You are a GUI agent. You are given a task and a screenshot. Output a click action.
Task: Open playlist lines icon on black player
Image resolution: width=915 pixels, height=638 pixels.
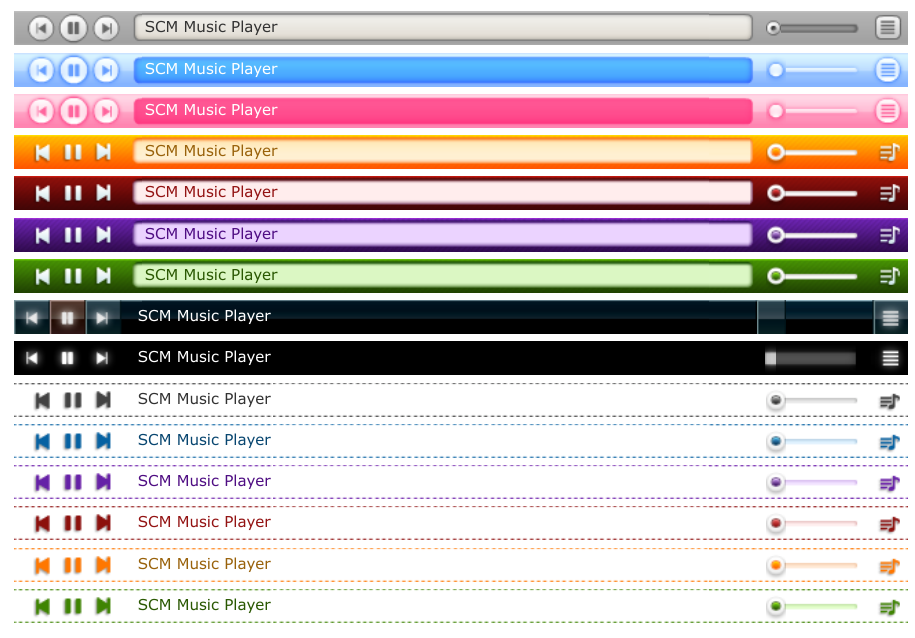(x=890, y=358)
